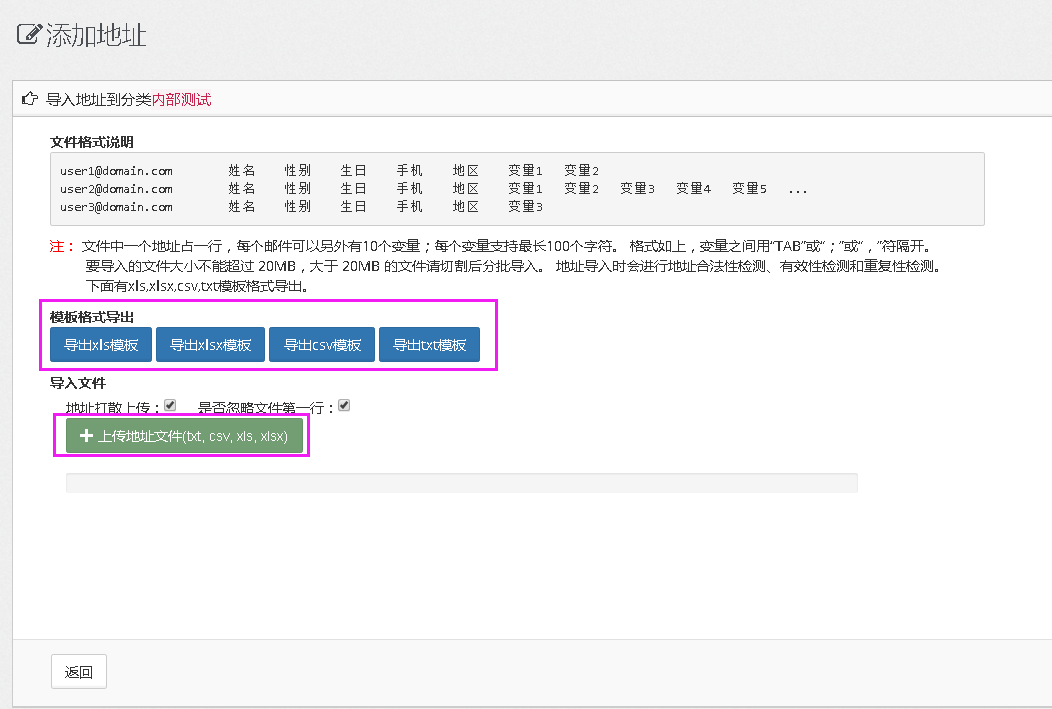Screen dimensions: 1052x709
Task: Click 上传地址文件 text to upload file
Action: (x=193, y=436)
